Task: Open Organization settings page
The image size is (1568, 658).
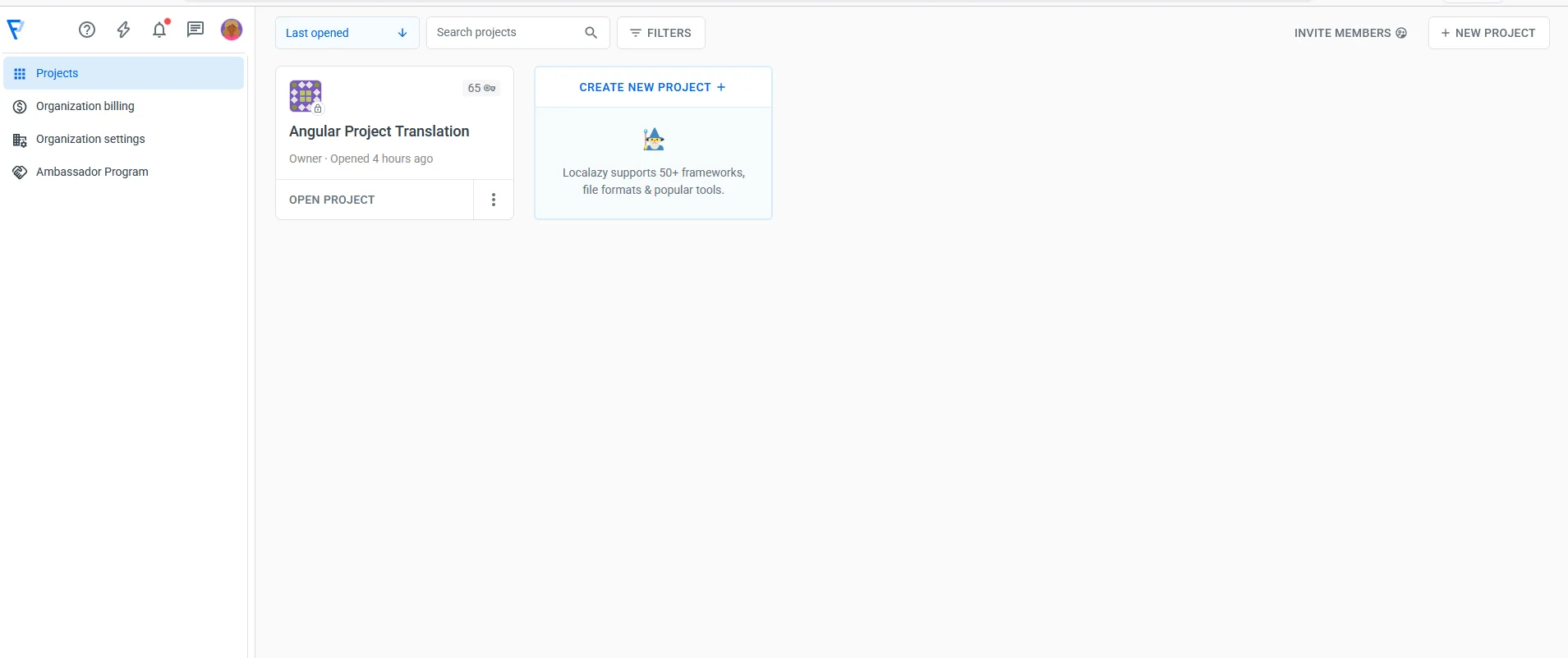Action: pyautogui.click(x=124, y=139)
